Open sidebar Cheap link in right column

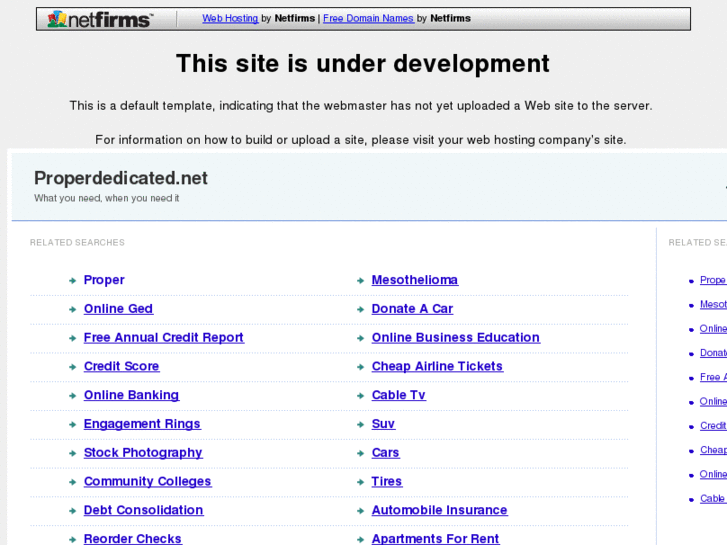point(713,450)
